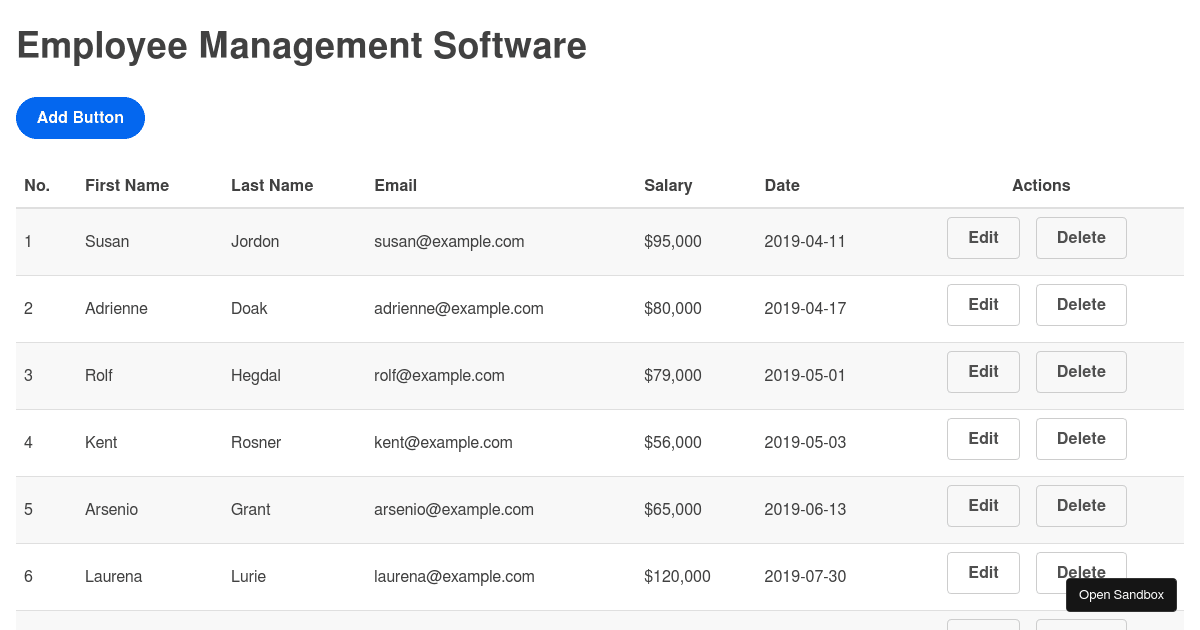Select the Date column header

[782, 185]
